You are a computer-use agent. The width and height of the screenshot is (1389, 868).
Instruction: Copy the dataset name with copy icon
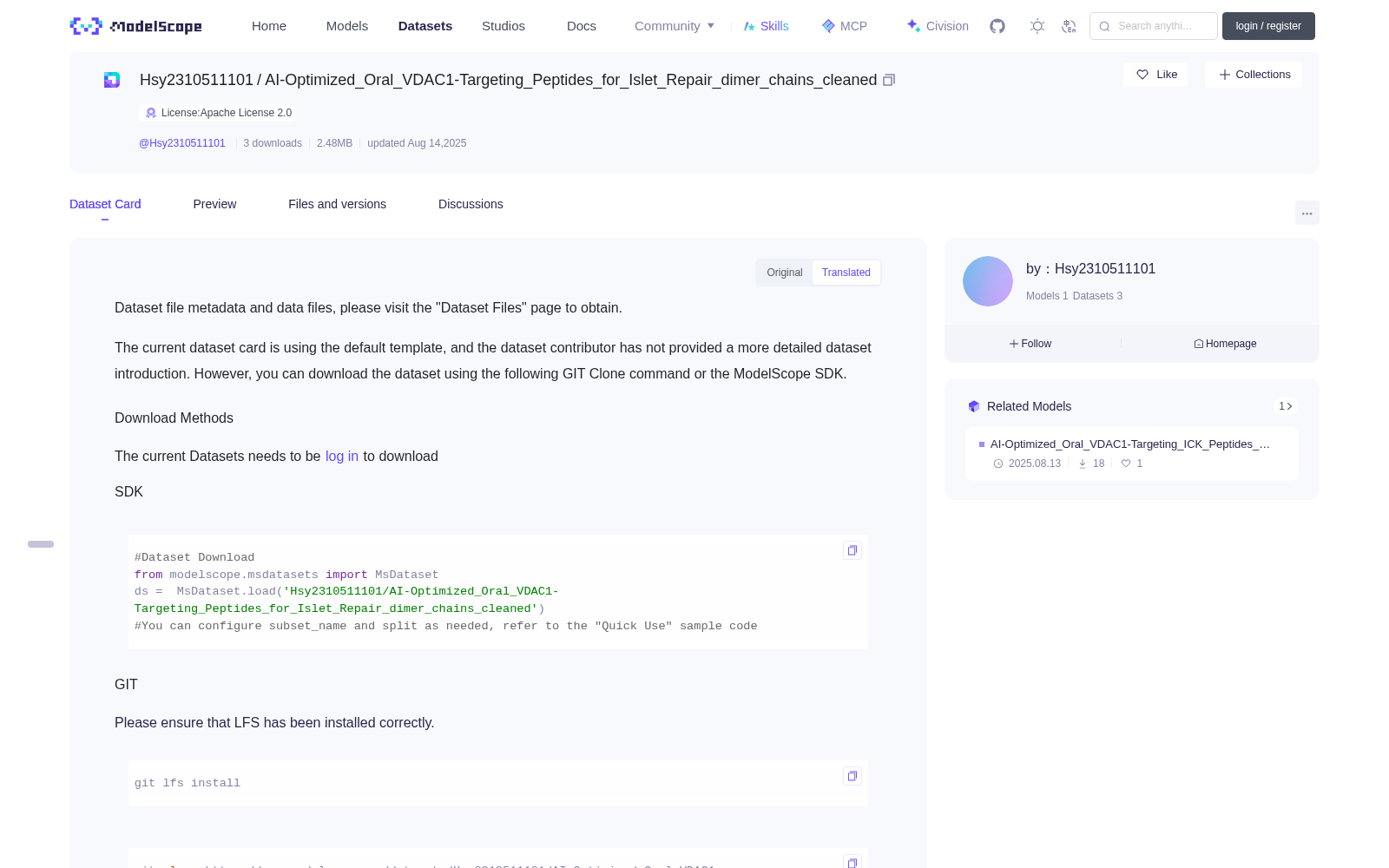pyautogui.click(x=889, y=80)
